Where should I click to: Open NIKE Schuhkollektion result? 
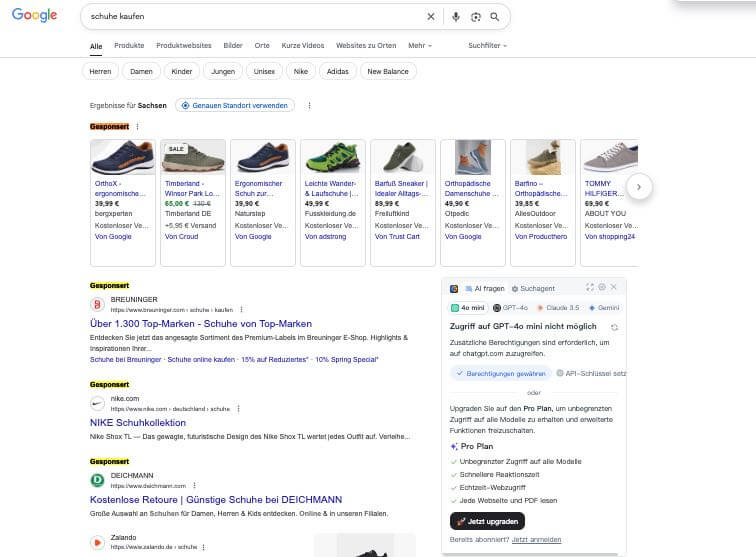tap(138, 422)
